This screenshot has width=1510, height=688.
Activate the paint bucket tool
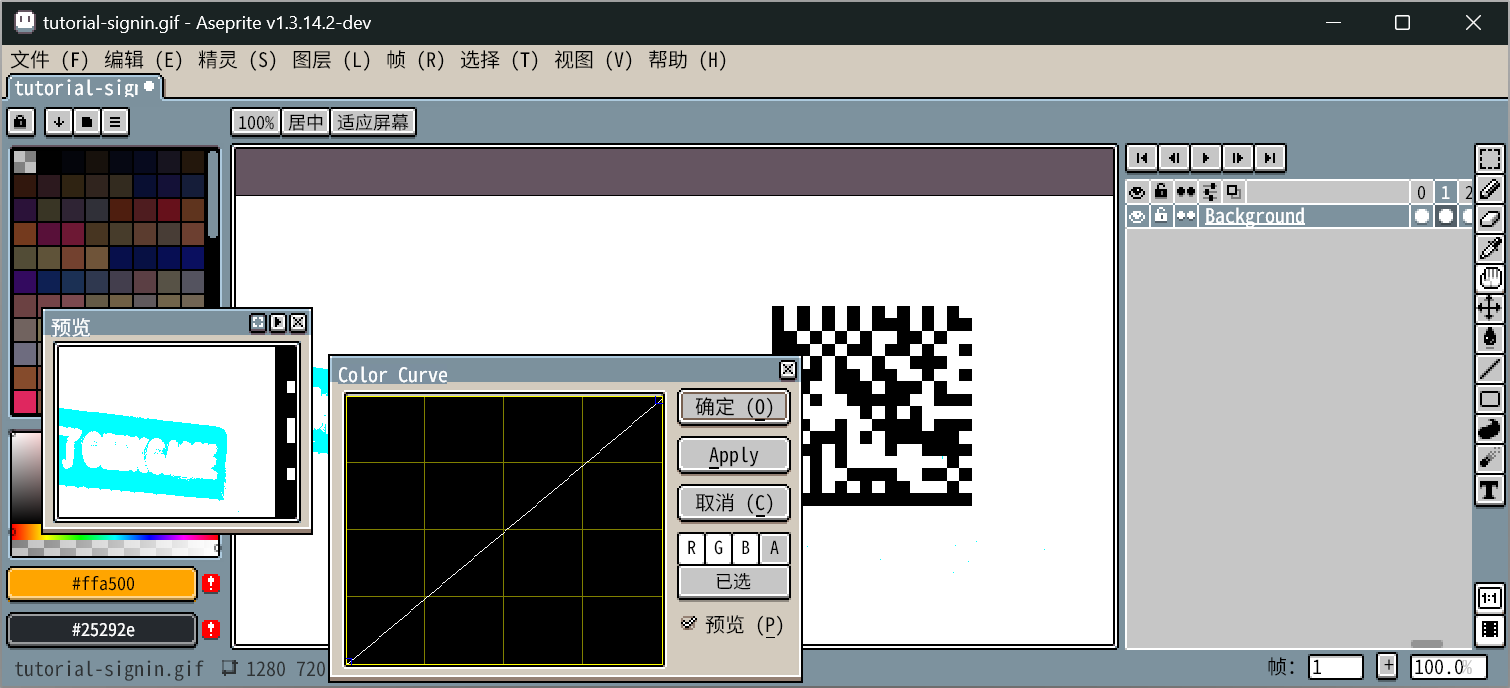tap(1490, 339)
